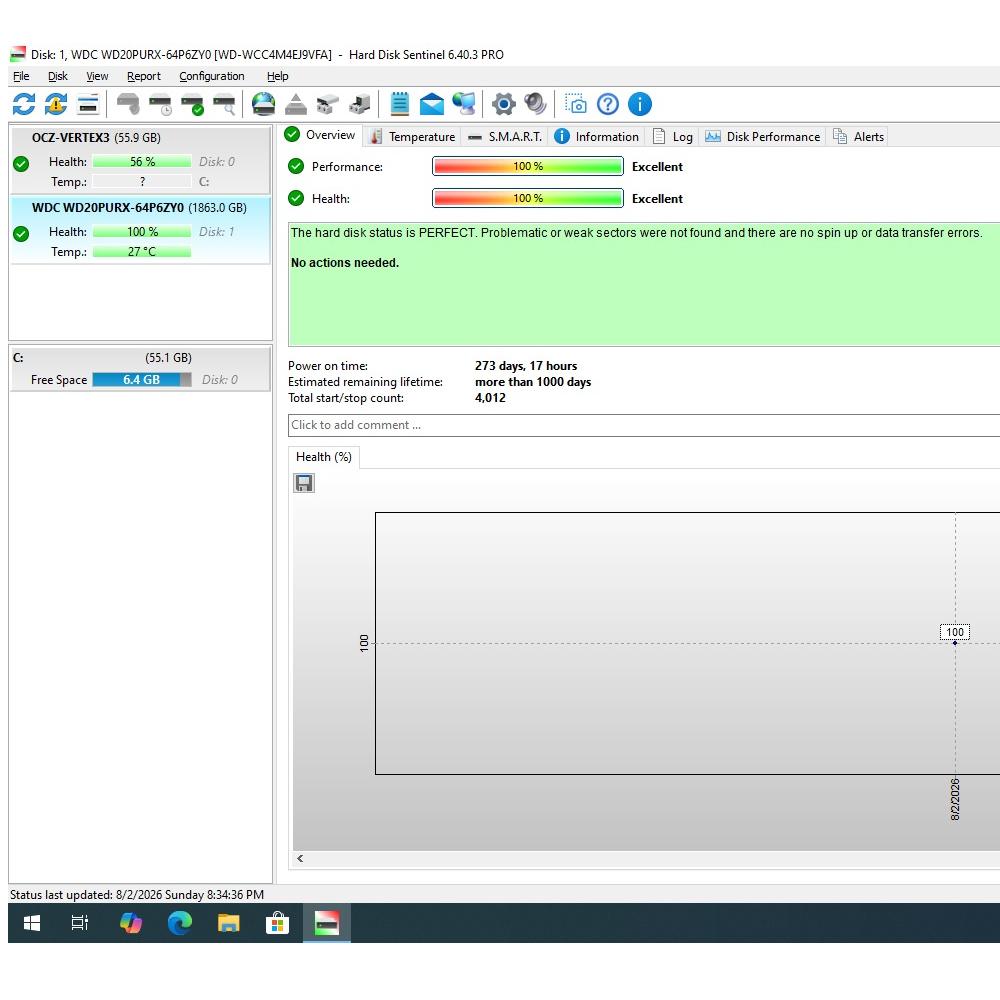The image size is (1000, 1000).
Task: Open Microsoft Store from the taskbar
Action: pyautogui.click(x=277, y=923)
